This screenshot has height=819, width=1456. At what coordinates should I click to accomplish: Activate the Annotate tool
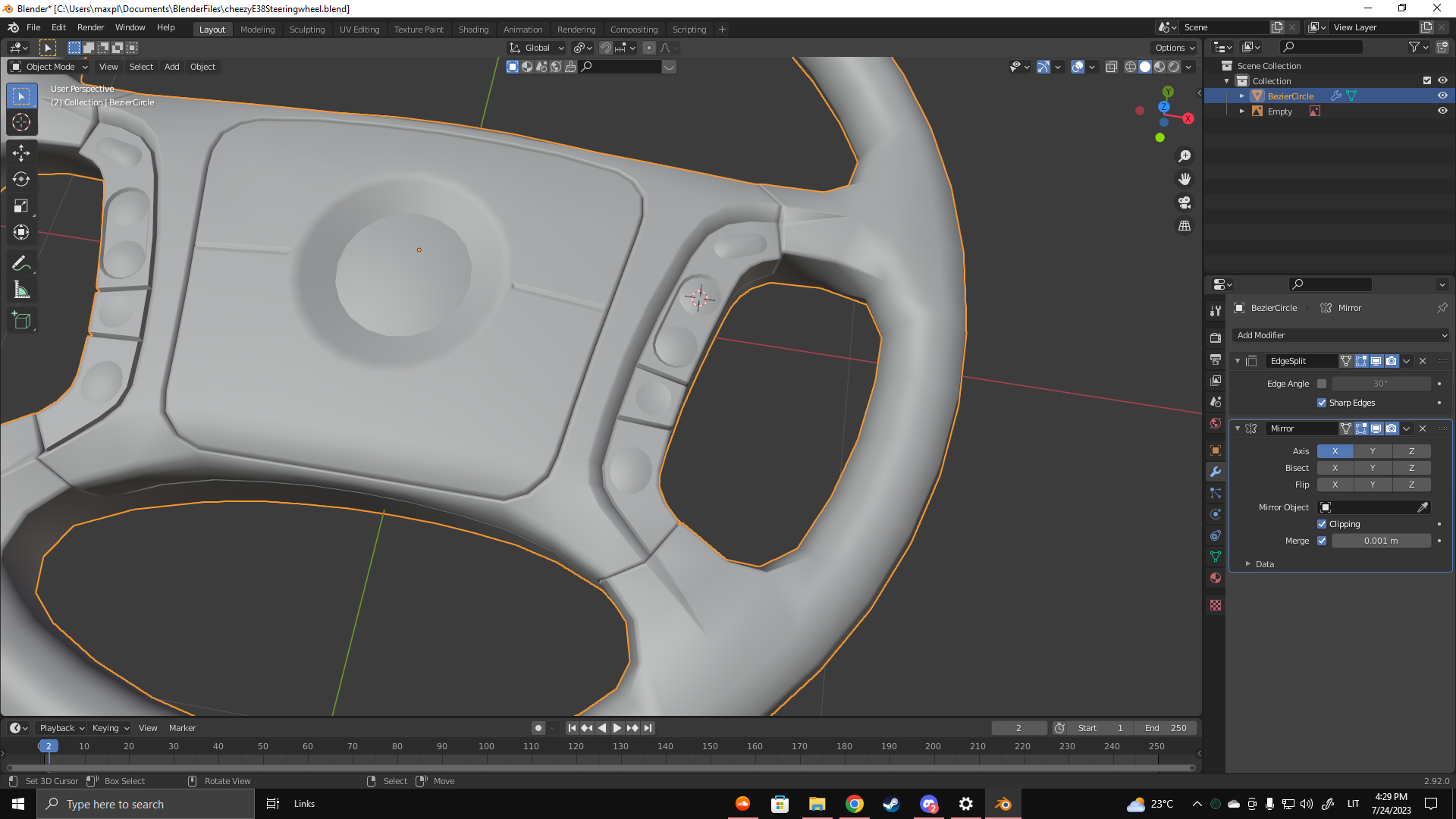[21, 263]
